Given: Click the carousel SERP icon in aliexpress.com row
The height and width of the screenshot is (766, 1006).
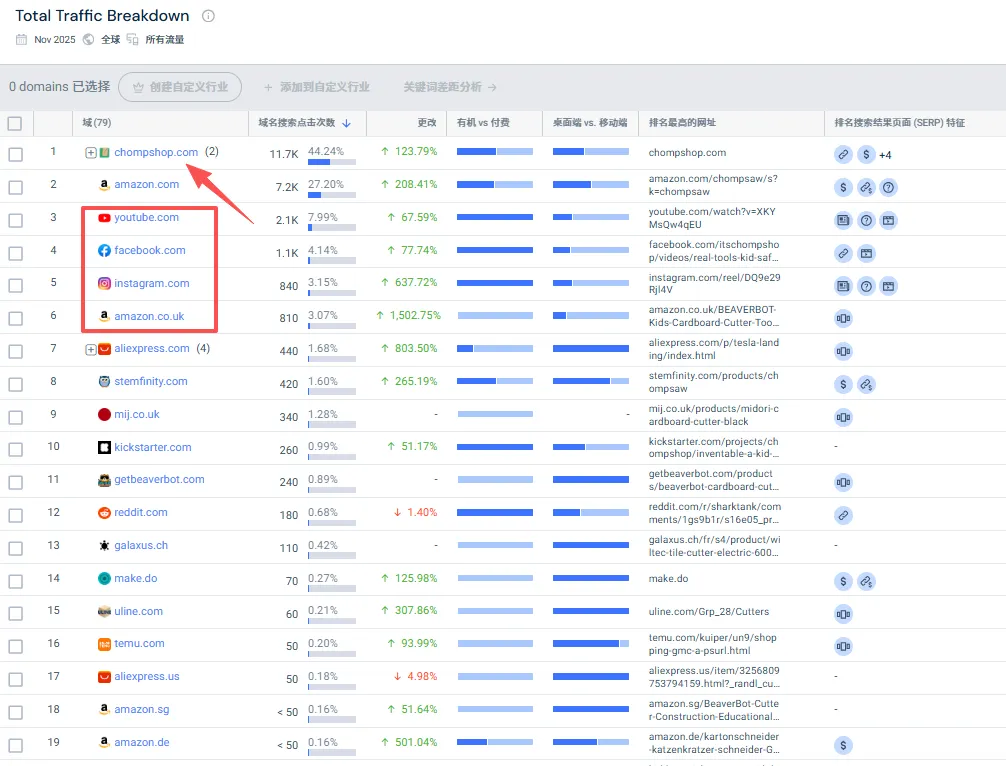Looking at the screenshot, I should tap(843, 351).
